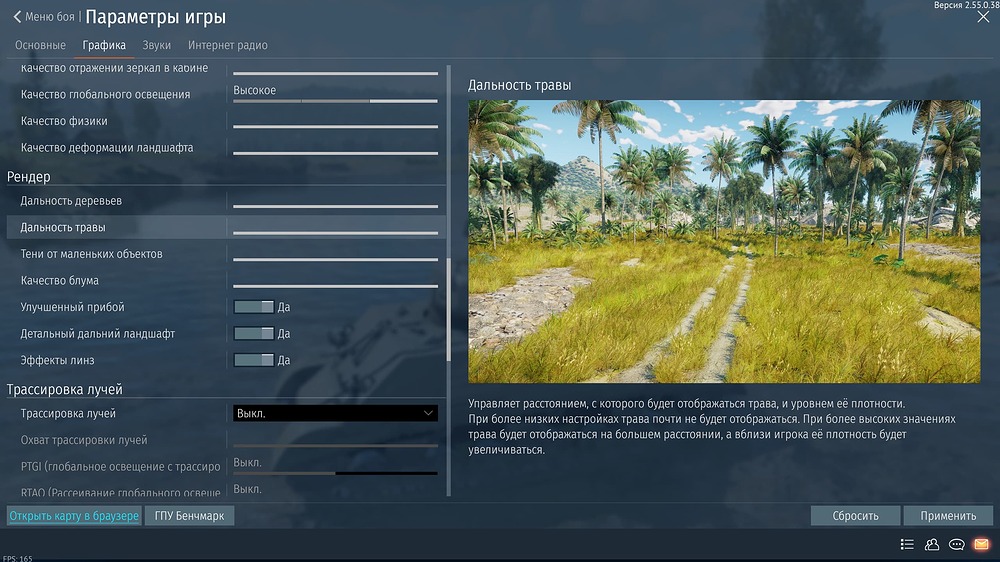
Task: Click the FPS: 165 counter
Action: [x=17, y=558]
